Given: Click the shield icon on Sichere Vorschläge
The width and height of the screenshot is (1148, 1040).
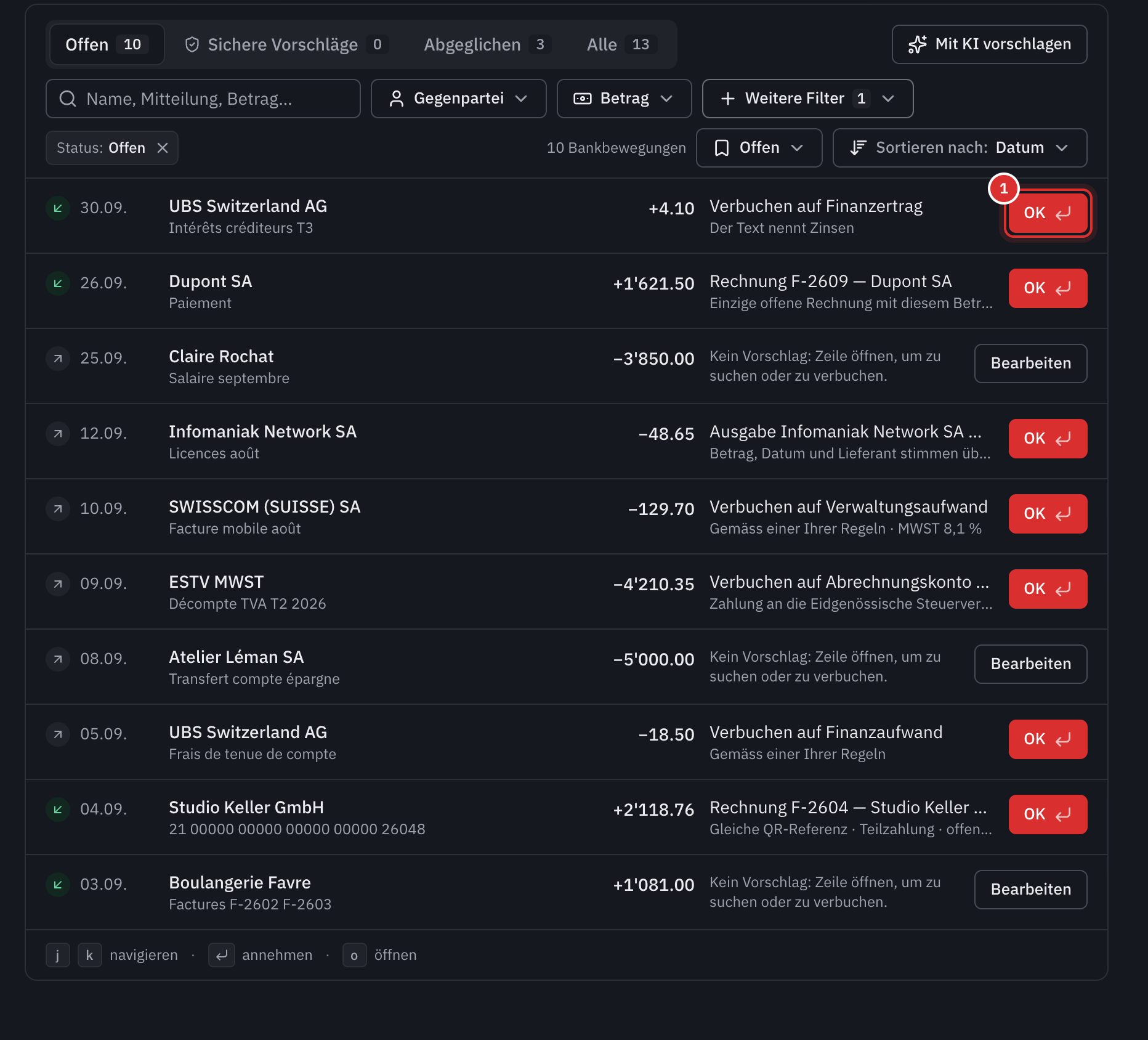Looking at the screenshot, I should click(x=192, y=44).
